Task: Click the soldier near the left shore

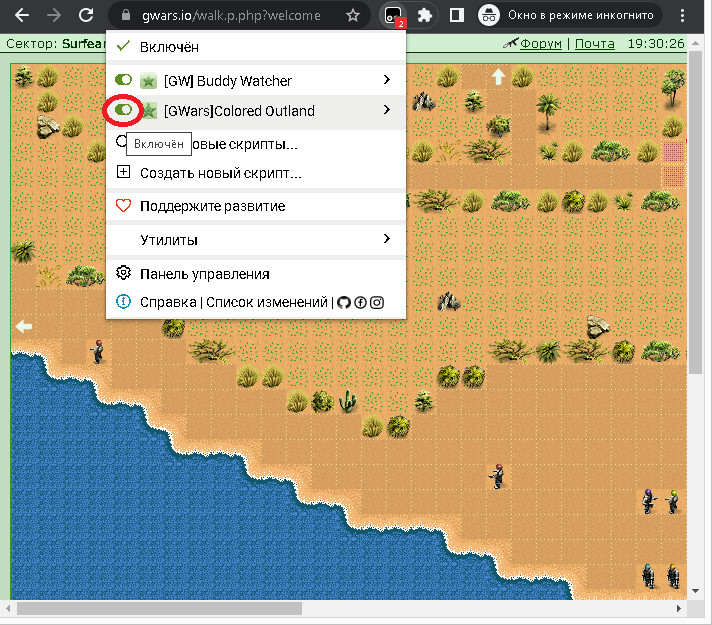Action: click(97, 352)
